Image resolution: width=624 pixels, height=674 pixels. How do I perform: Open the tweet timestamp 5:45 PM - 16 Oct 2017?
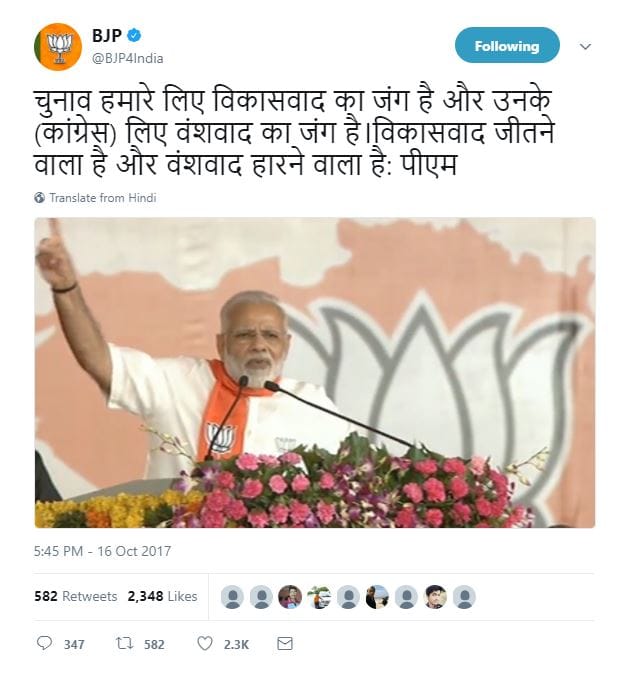[102, 551]
